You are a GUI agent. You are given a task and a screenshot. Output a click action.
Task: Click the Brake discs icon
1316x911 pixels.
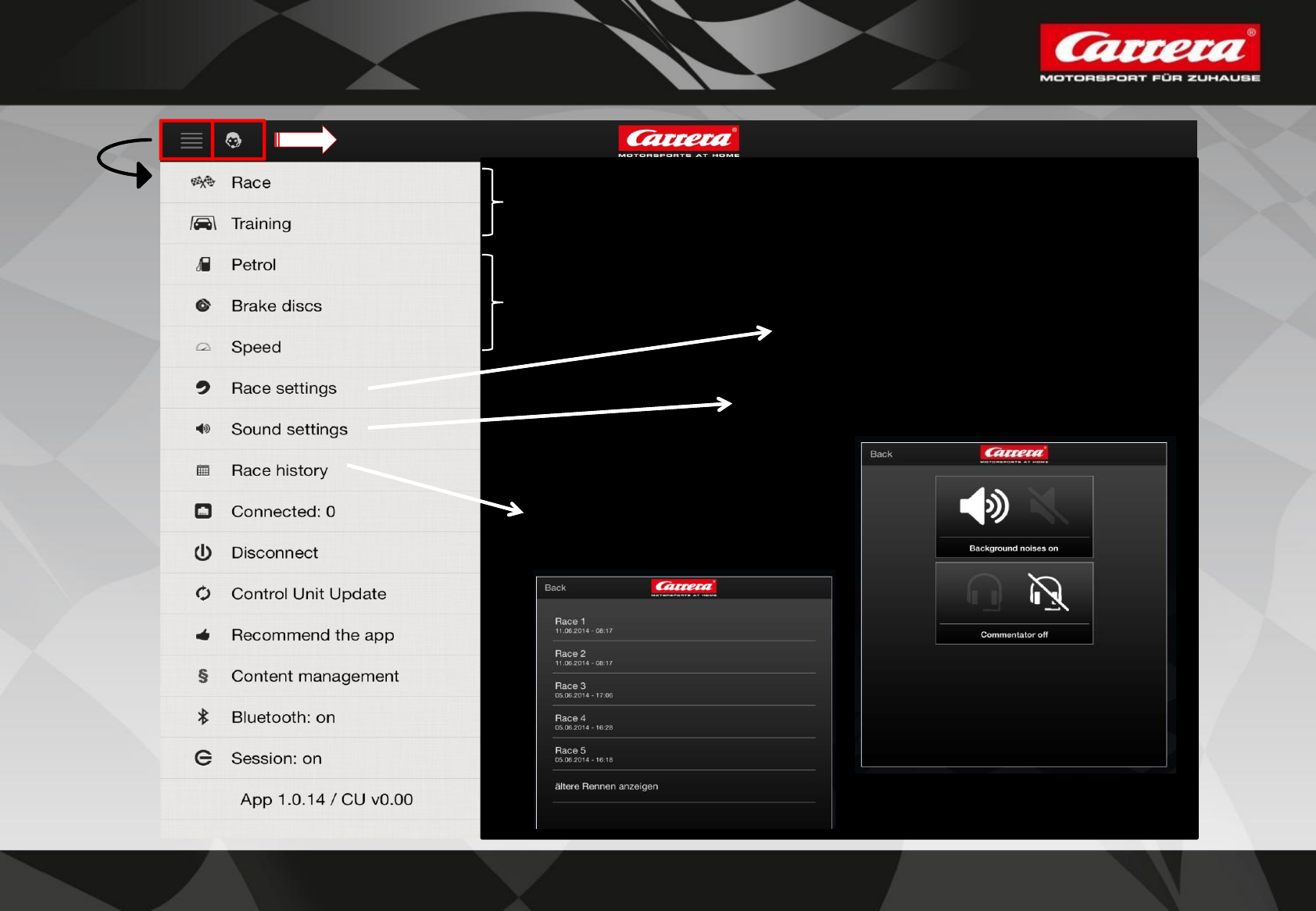click(203, 305)
